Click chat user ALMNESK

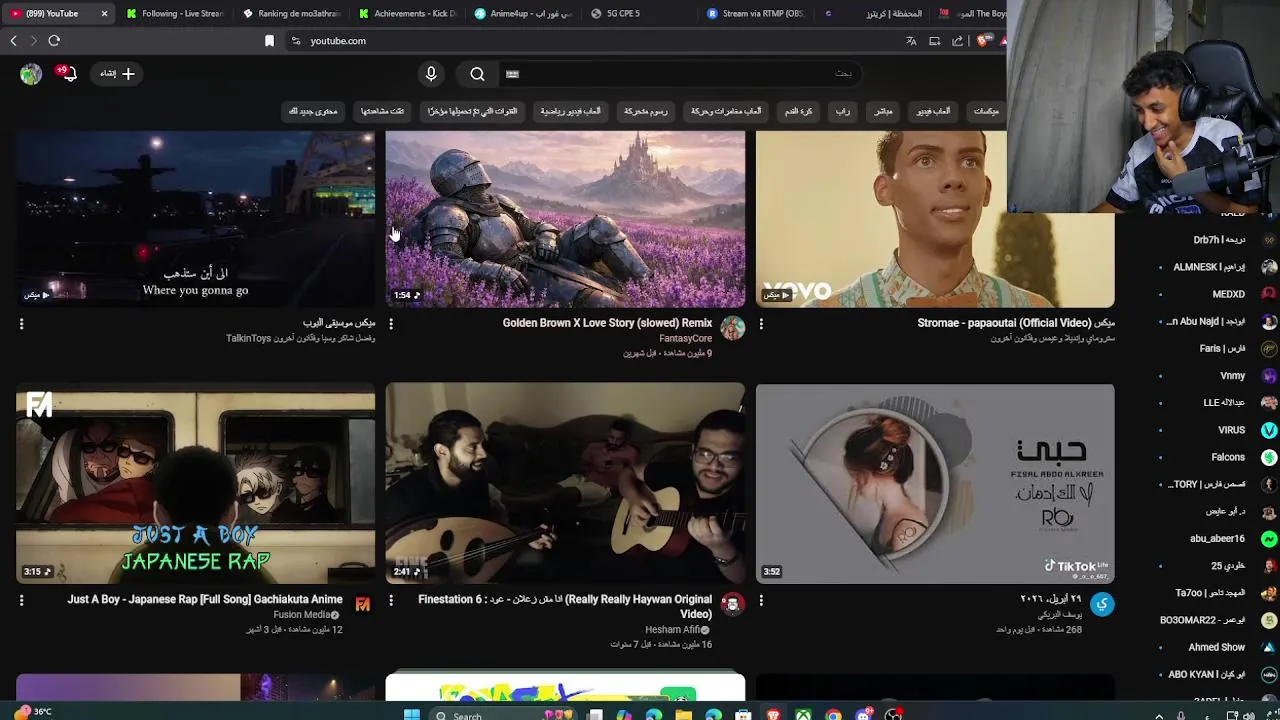click(1209, 267)
